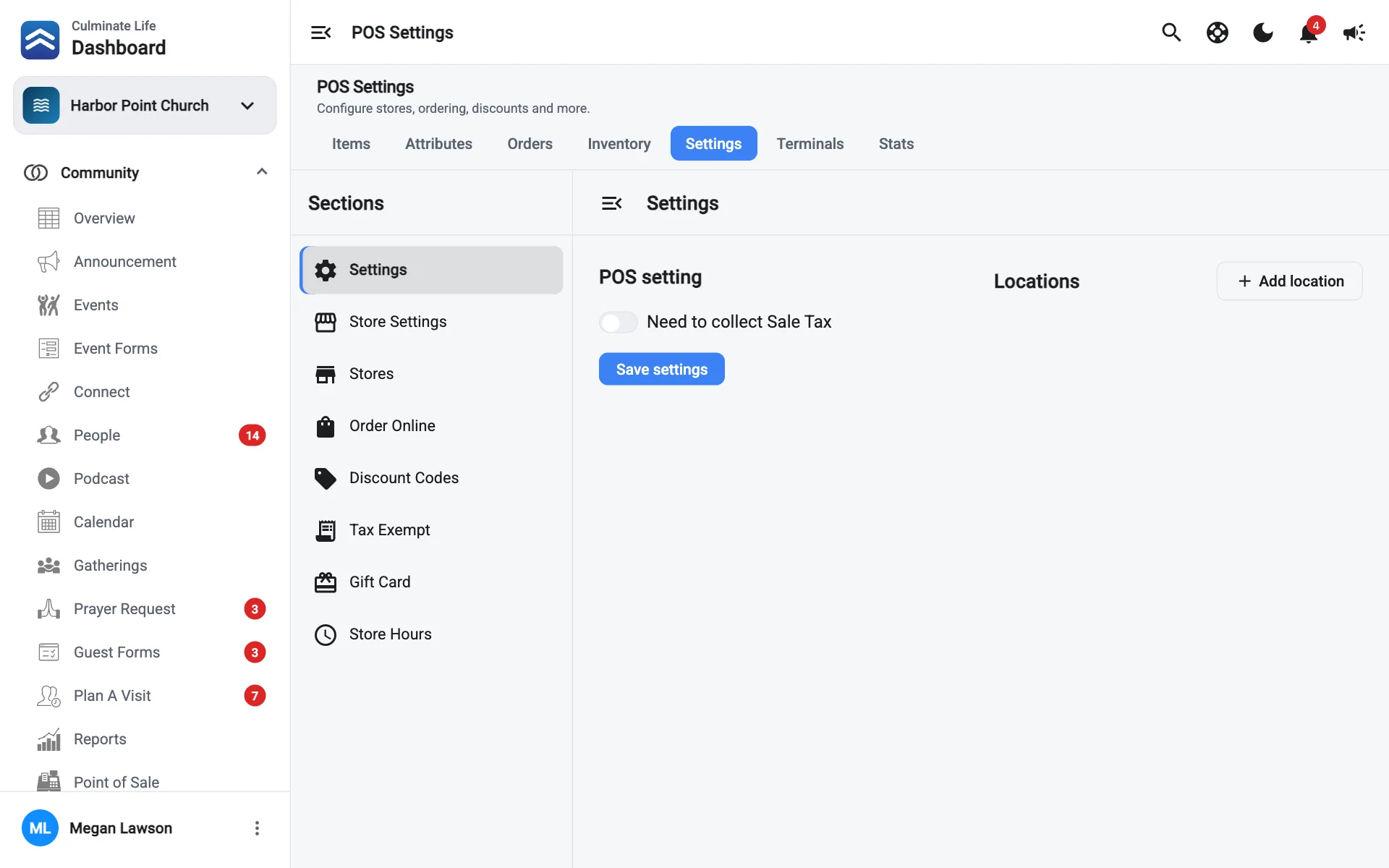
Task: Open Reports in the sidebar
Action: 145,739
